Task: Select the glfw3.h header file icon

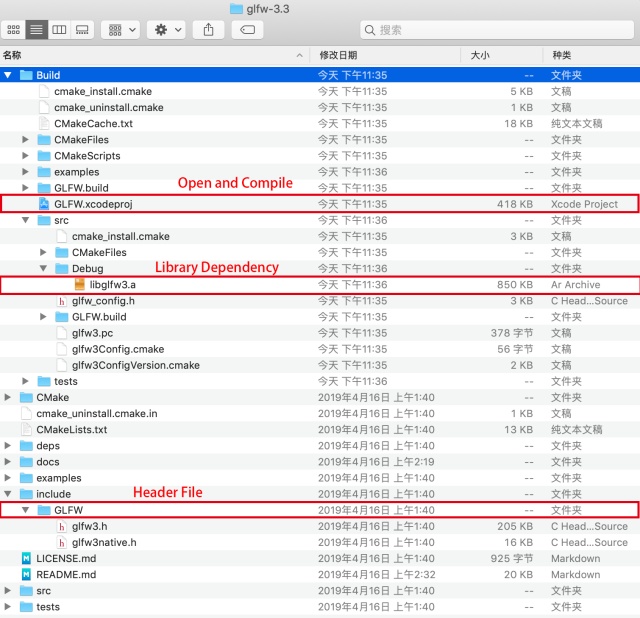Action: [62, 526]
